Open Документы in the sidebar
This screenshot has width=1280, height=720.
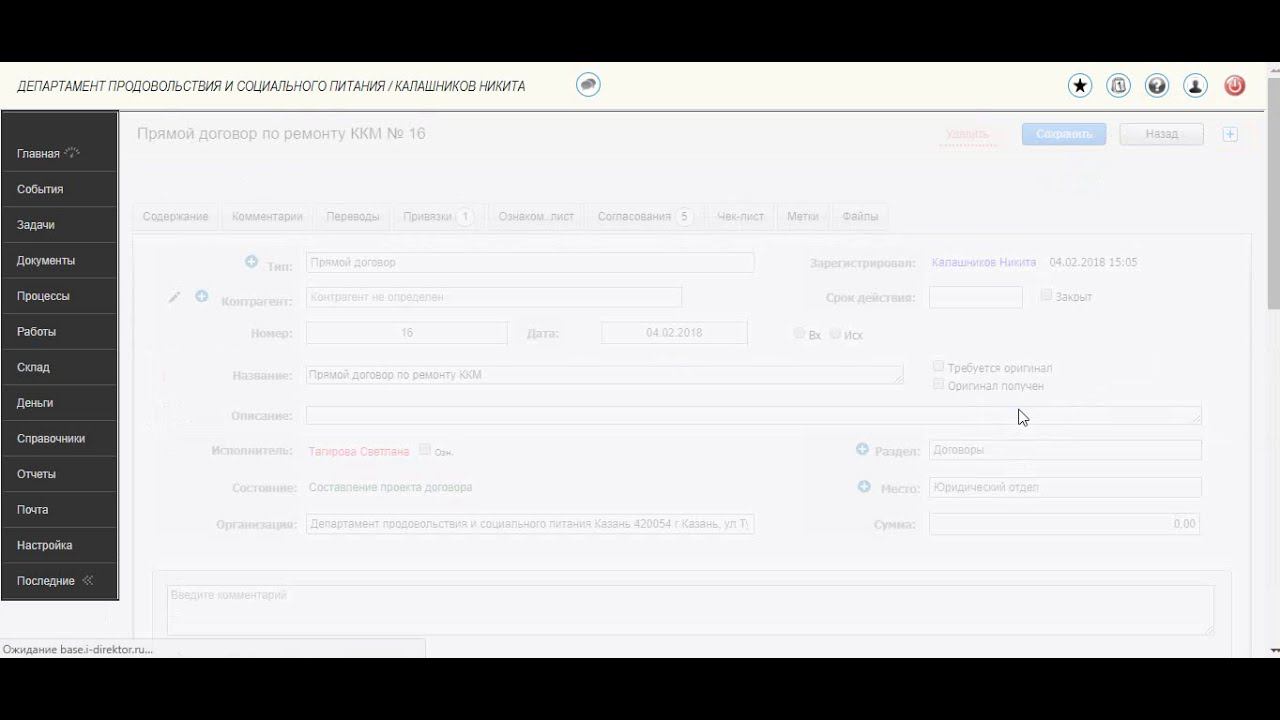[x=60, y=260]
